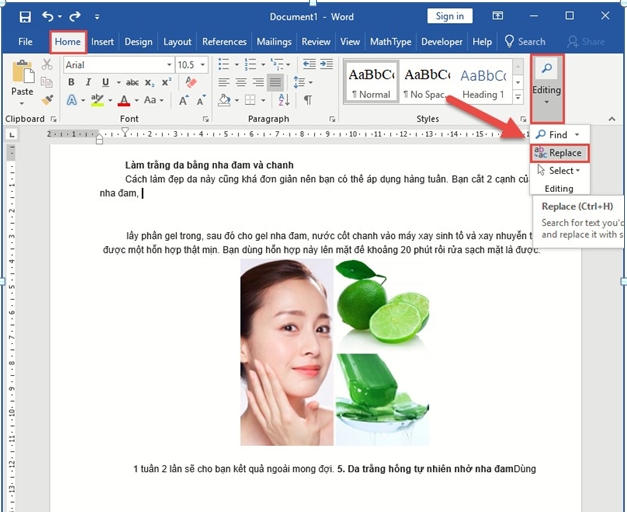Image resolution: width=627 pixels, height=512 pixels.
Task: Open the Mailings ribbon tab
Action: pos(274,42)
